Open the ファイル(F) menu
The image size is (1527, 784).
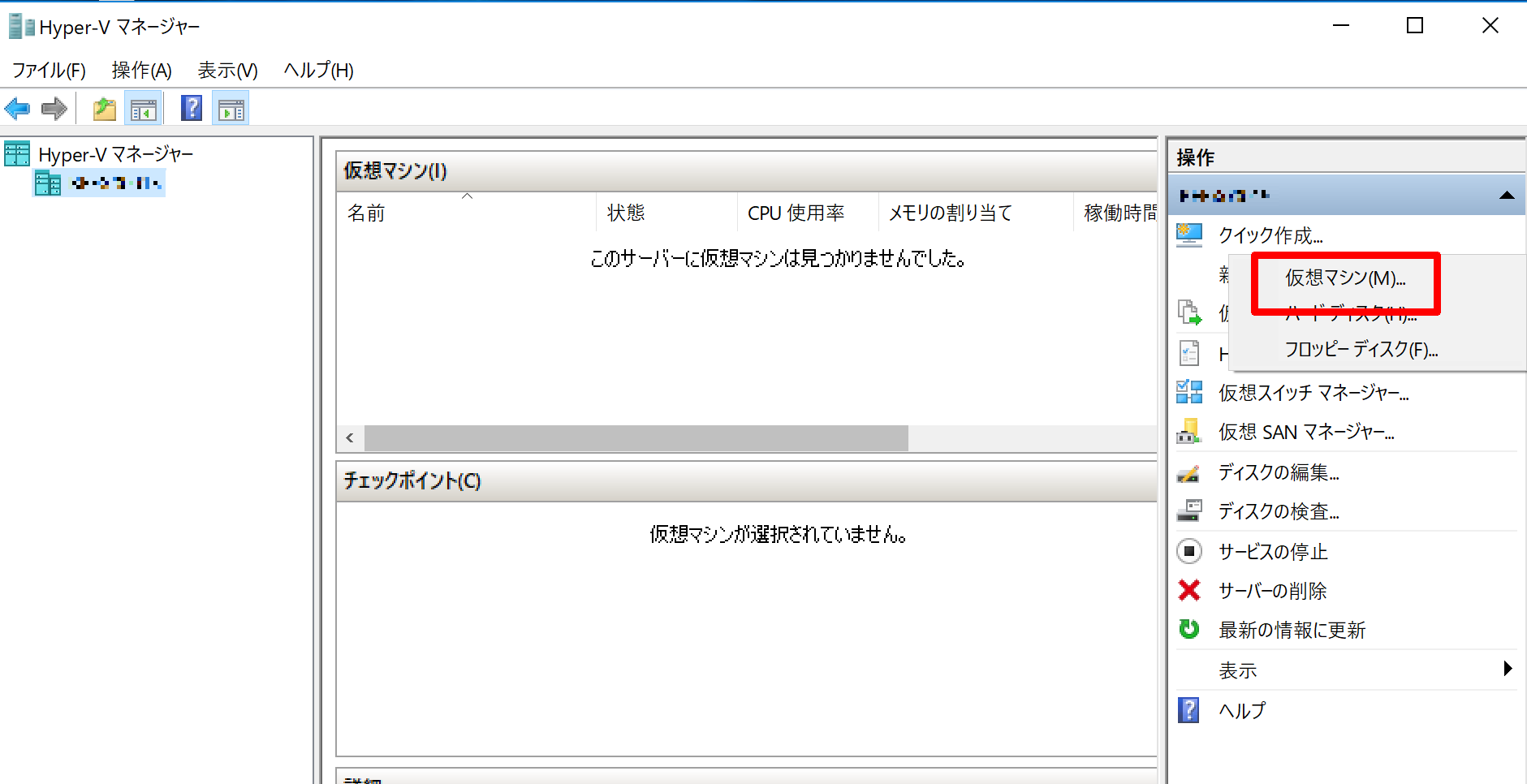tap(49, 71)
